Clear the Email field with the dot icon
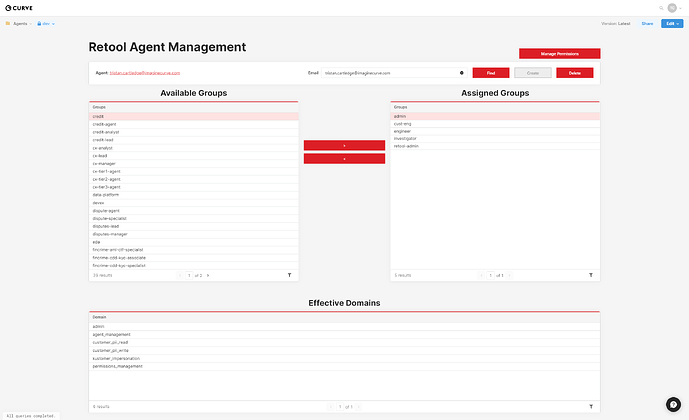Viewport: 689px width, 420px height. (x=461, y=73)
